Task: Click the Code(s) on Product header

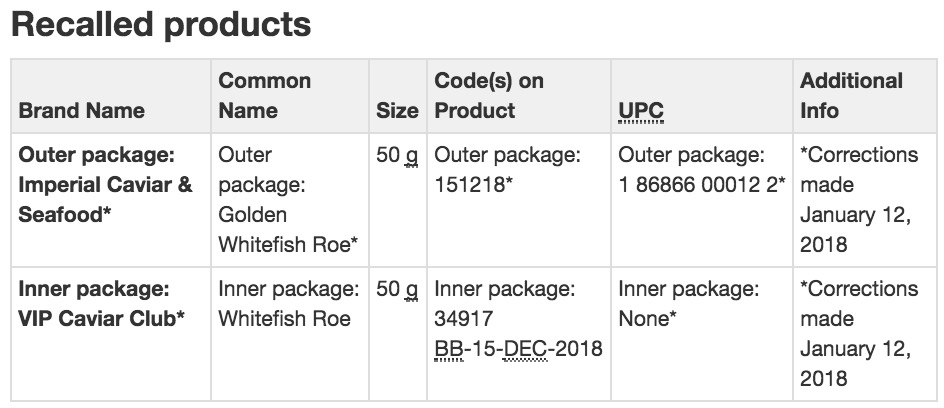Action: click(489, 96)
